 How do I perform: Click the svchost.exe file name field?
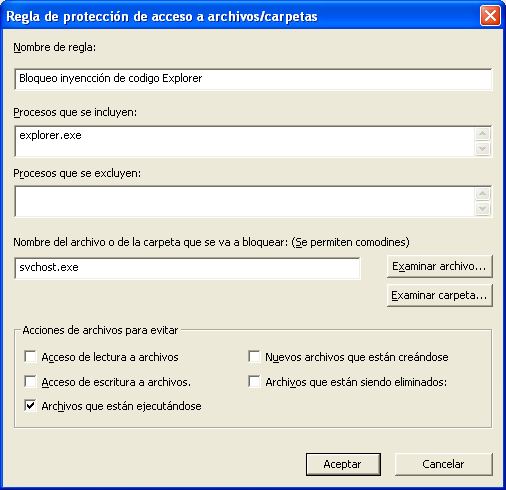pyautogui.click(x=187, y=268)
